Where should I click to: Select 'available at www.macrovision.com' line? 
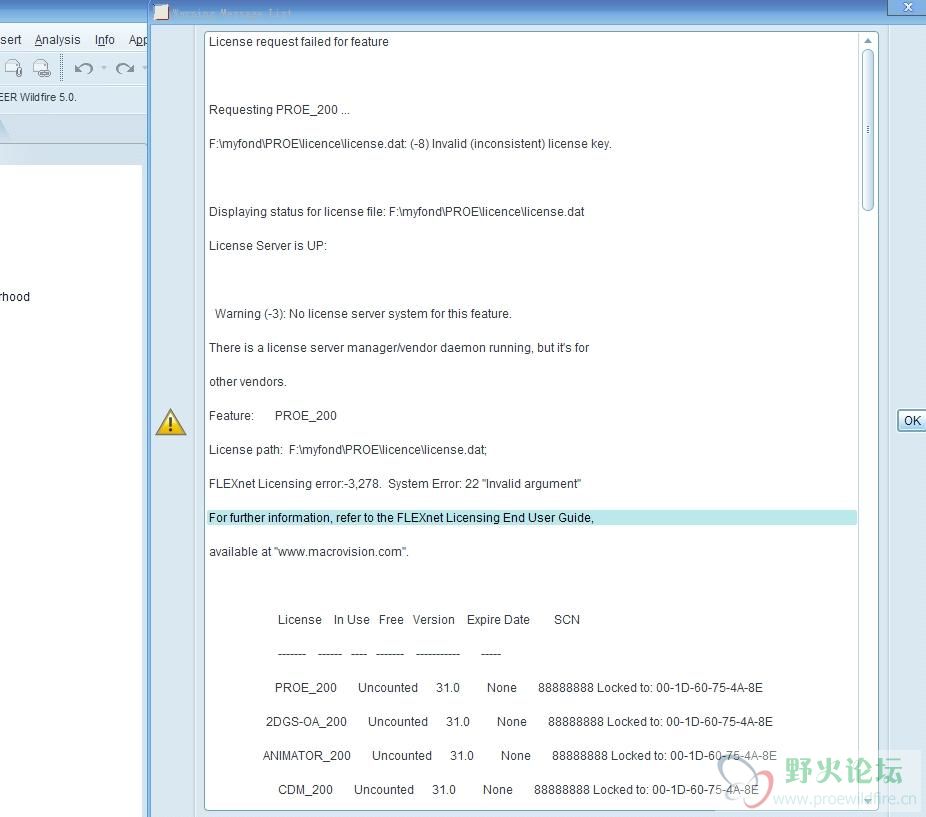coord(532,552)
